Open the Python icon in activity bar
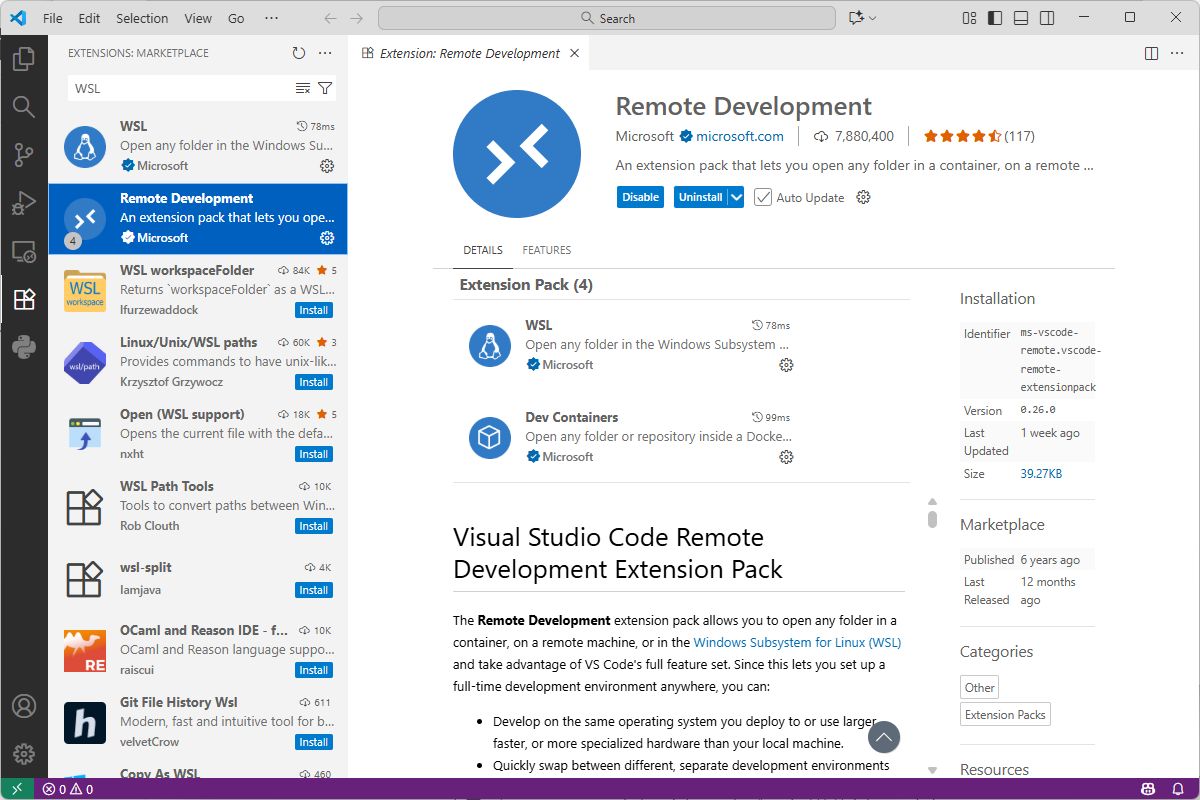 point(24,347)
